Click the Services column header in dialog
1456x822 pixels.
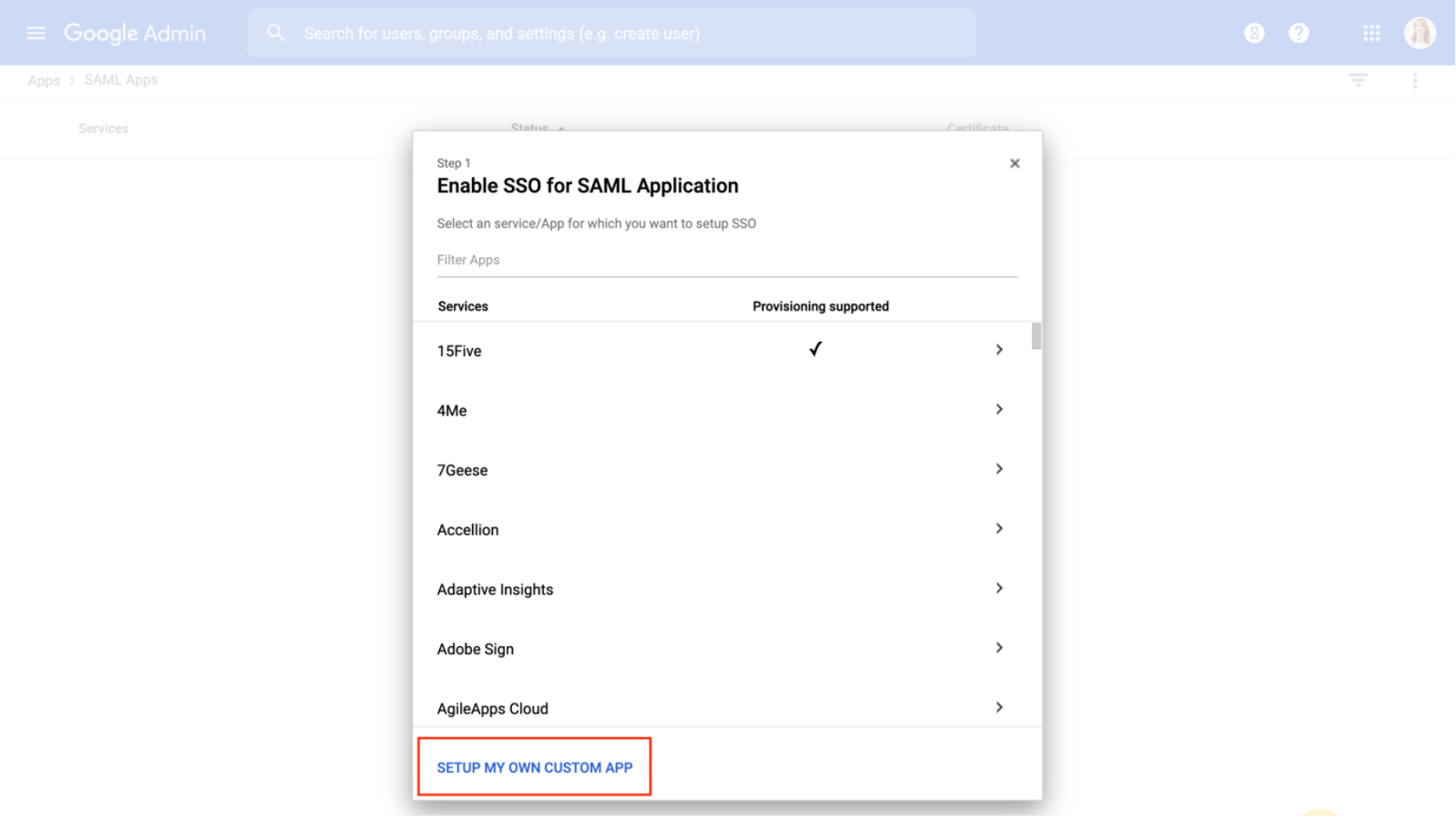pos(463,307)
